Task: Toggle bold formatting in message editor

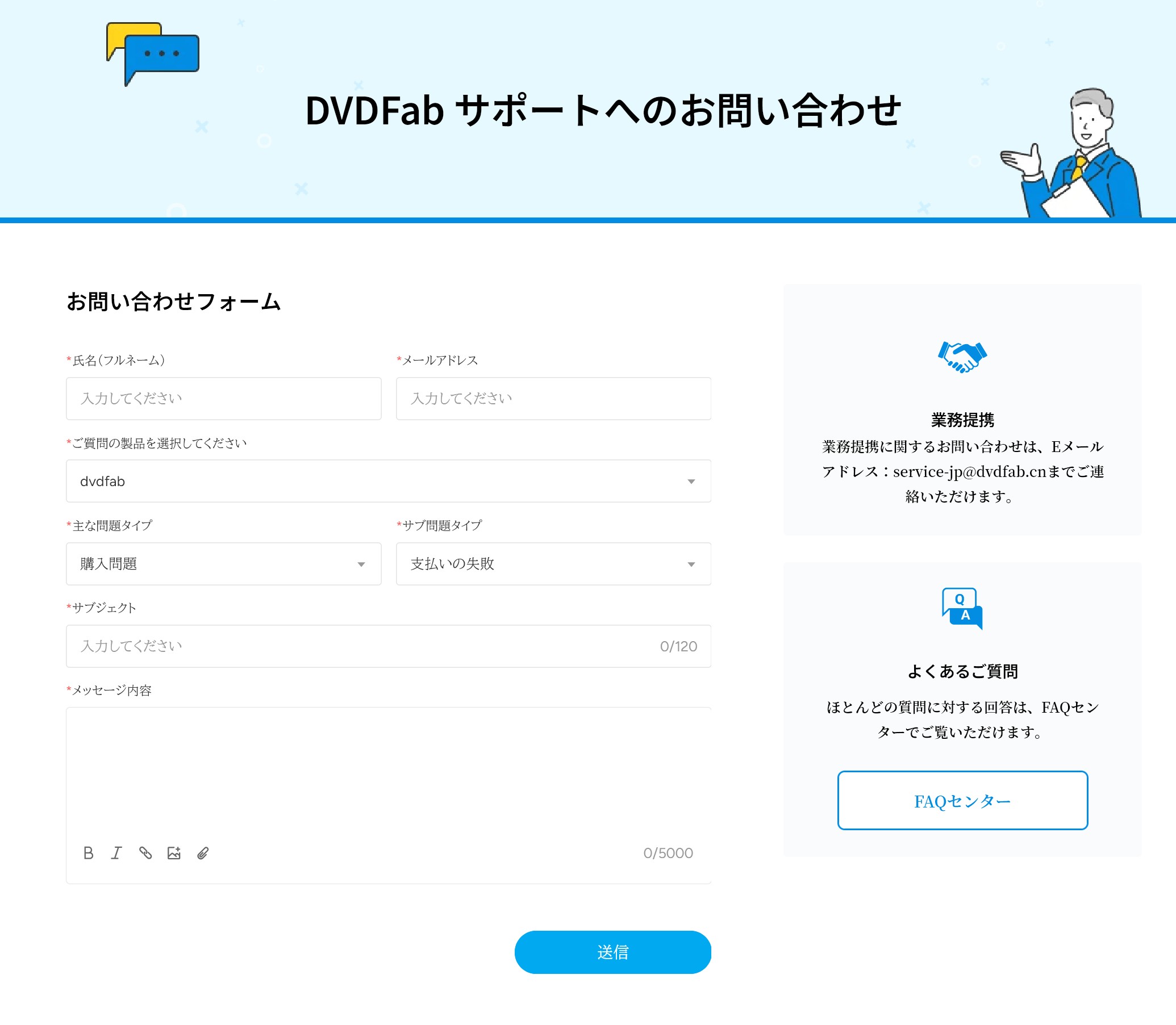Action: [88, 853]
